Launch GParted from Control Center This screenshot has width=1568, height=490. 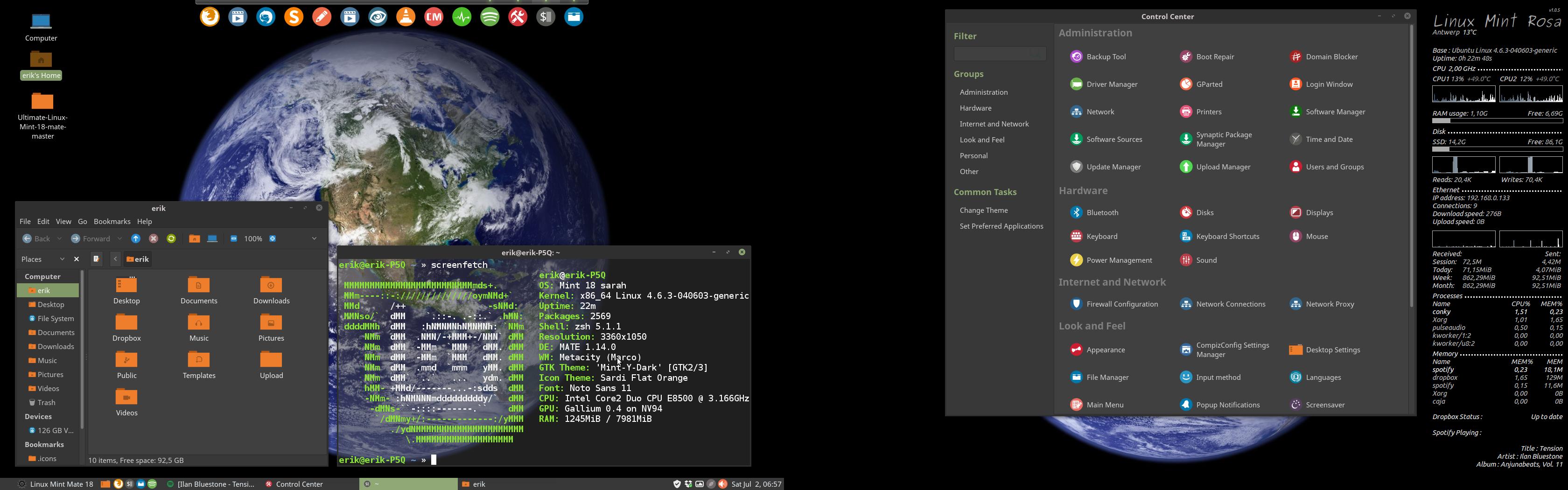click(x=1201, y=84)
